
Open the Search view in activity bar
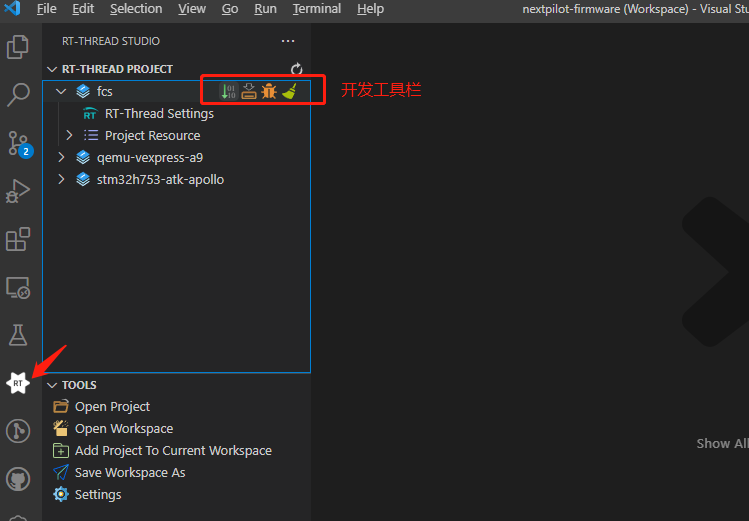[x=18, y=95]
